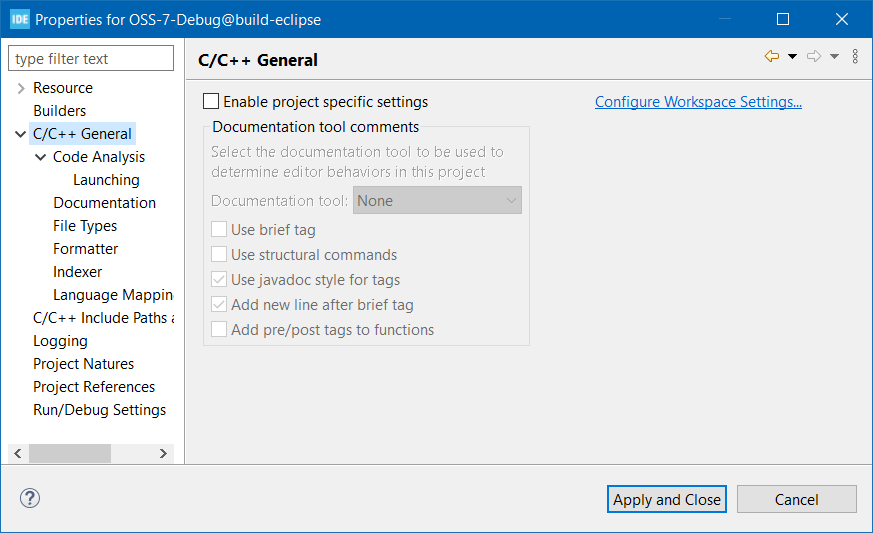Enable project specific settings checkbox

[211, 101]
